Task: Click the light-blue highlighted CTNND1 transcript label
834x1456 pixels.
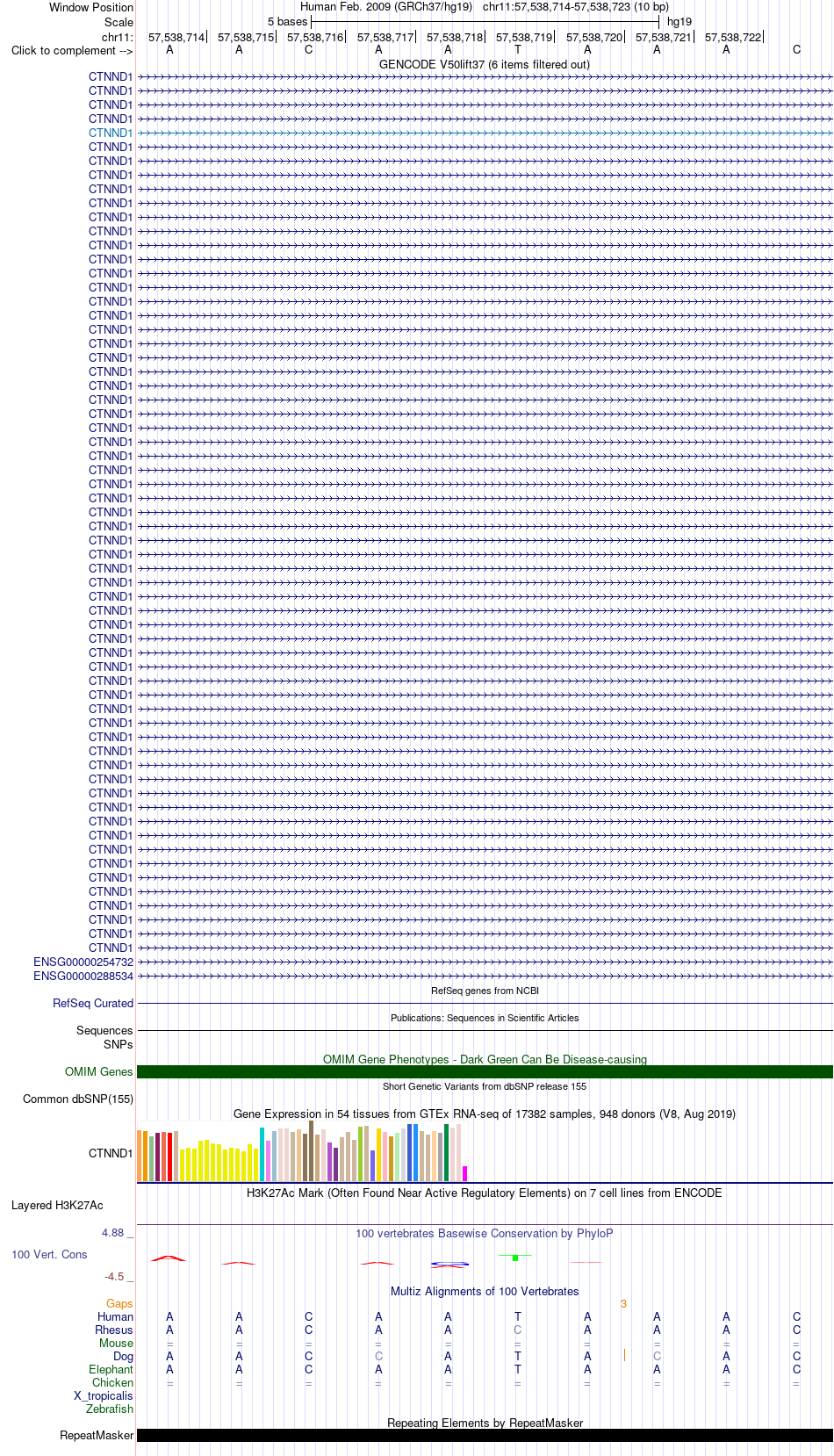Action: pos(111,133)
